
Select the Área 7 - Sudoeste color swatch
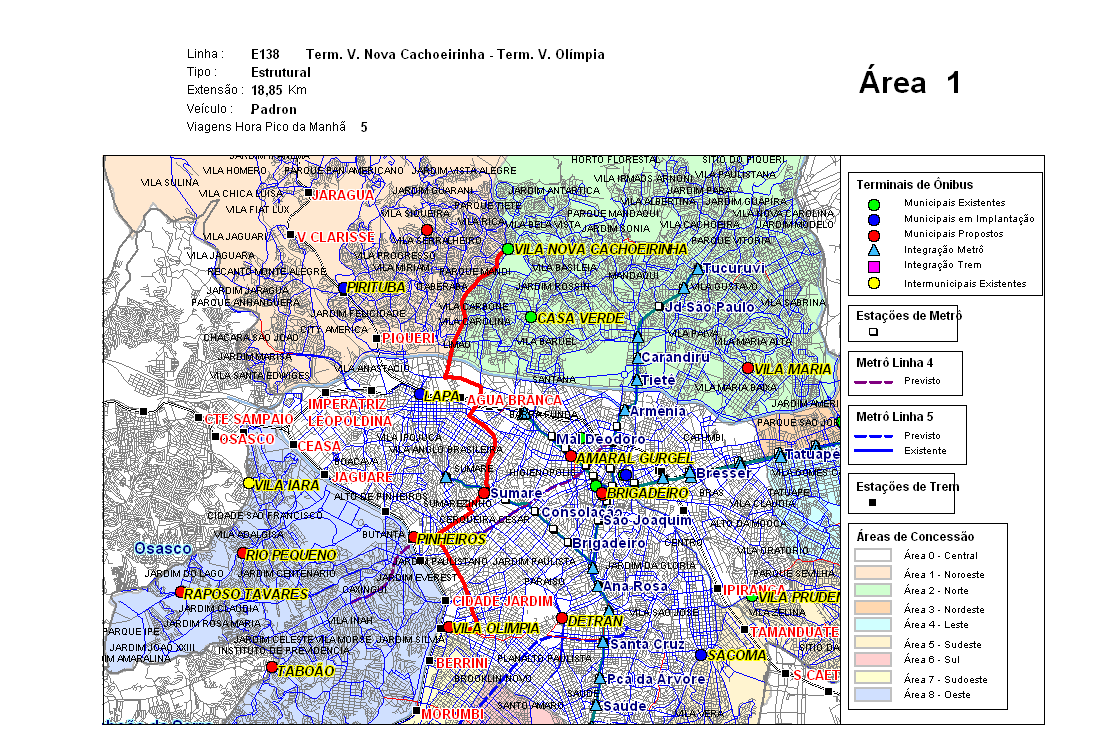pyautogui.click(x=873, y=677)
